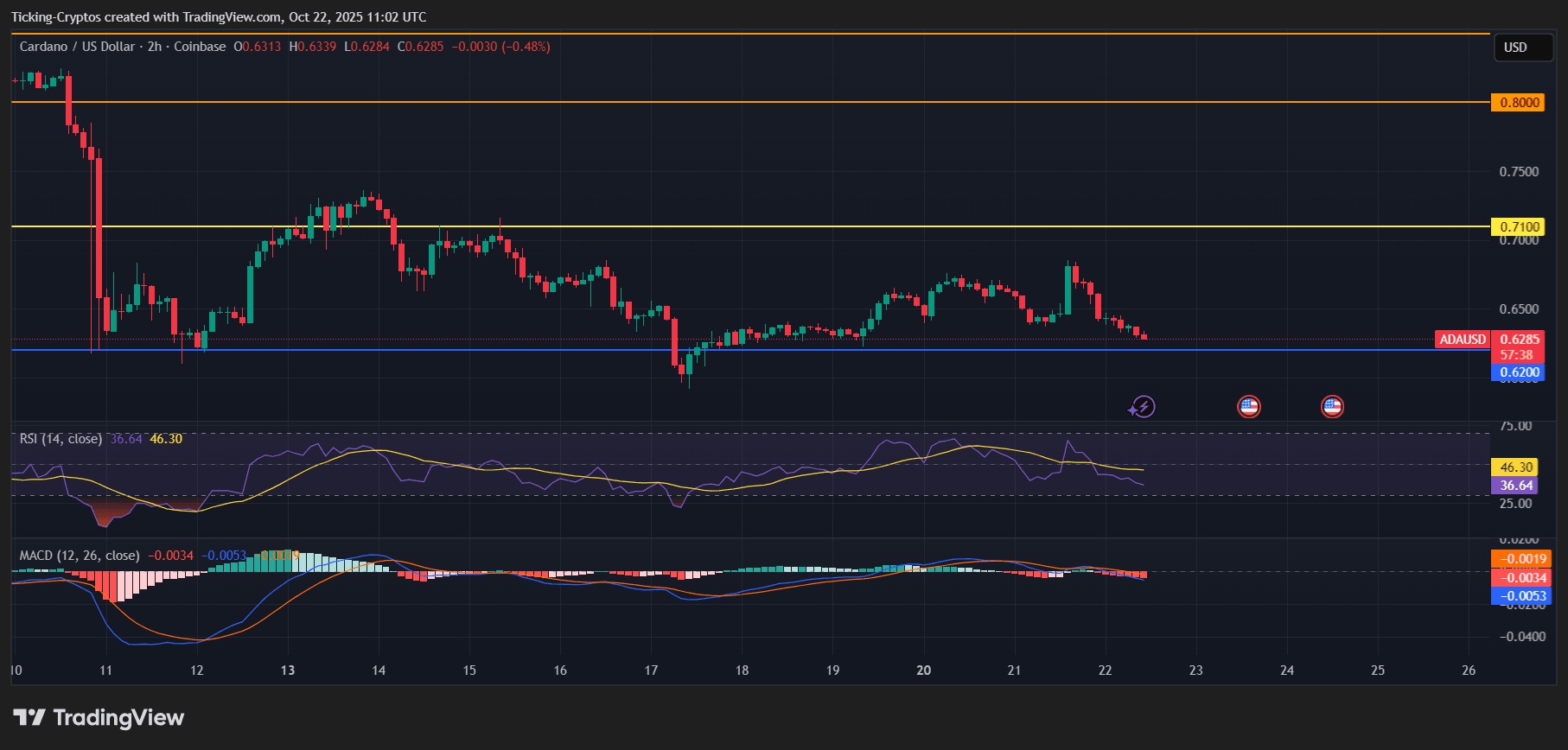Screen dimensions: 1568x750
Task: Click the yellow 0.7100 price label
Action: point(1519,227)
